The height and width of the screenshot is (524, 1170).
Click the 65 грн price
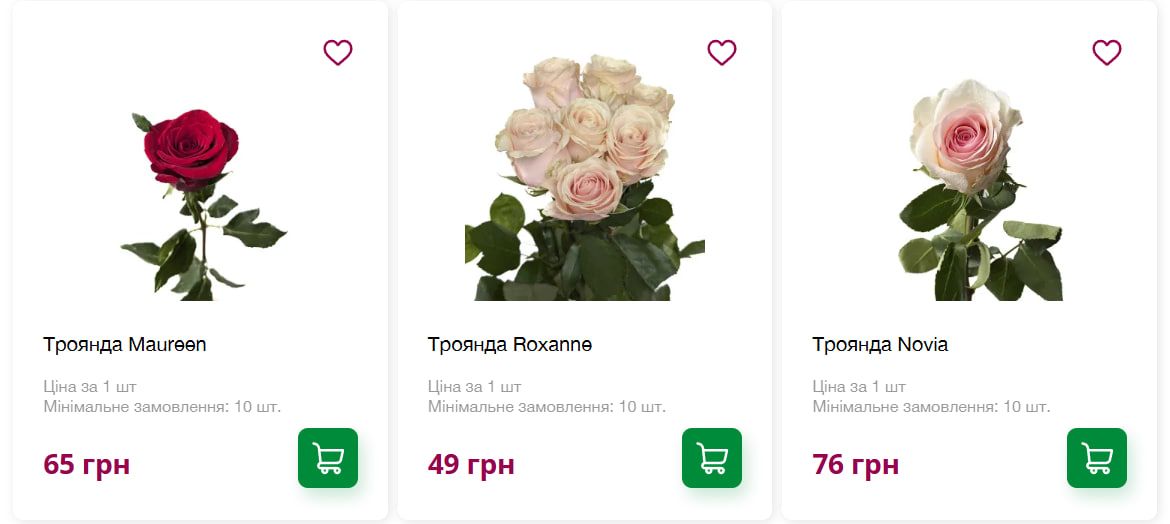tap(87, 465)
